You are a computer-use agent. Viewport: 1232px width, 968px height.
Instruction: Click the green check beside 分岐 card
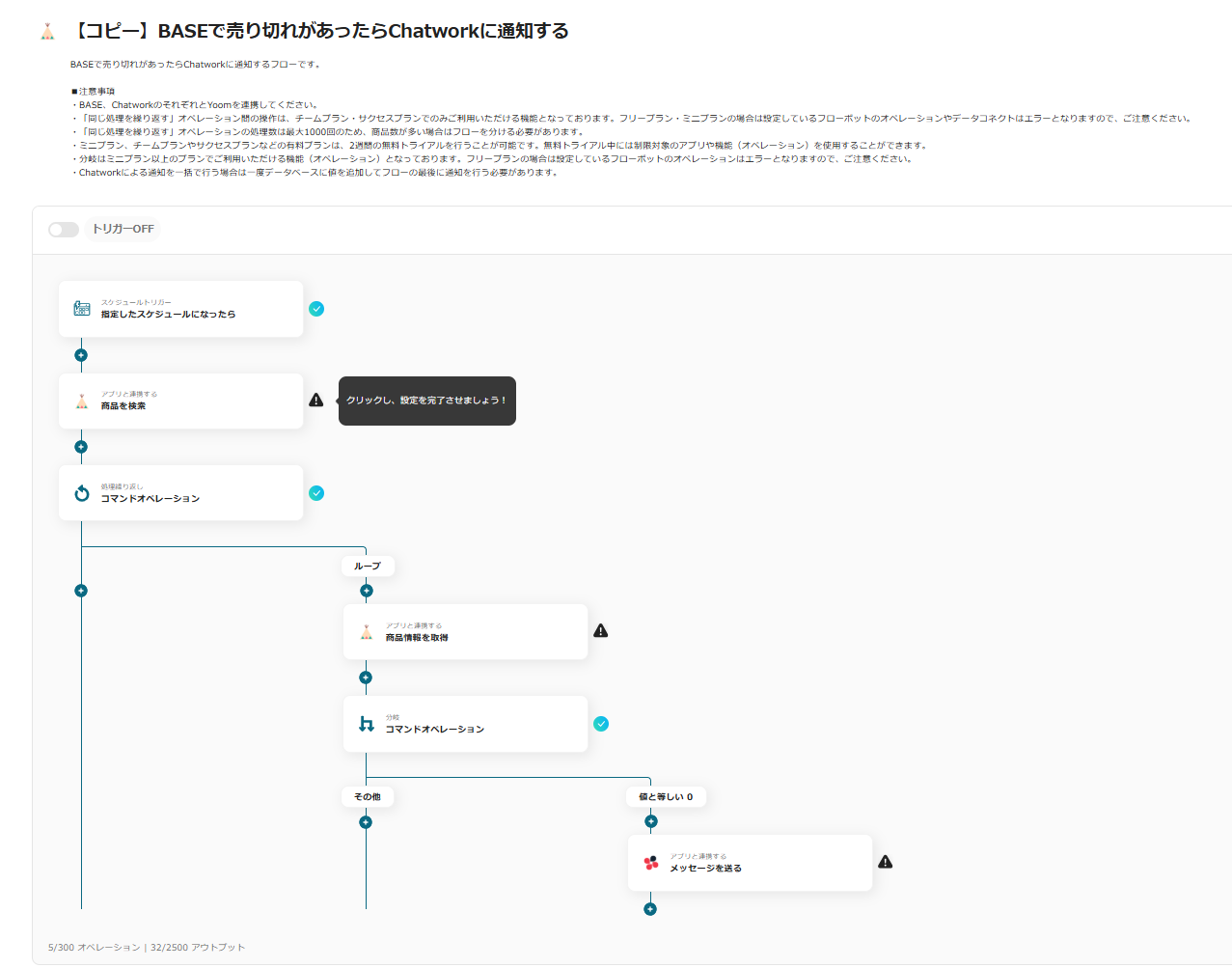point(601,724)
